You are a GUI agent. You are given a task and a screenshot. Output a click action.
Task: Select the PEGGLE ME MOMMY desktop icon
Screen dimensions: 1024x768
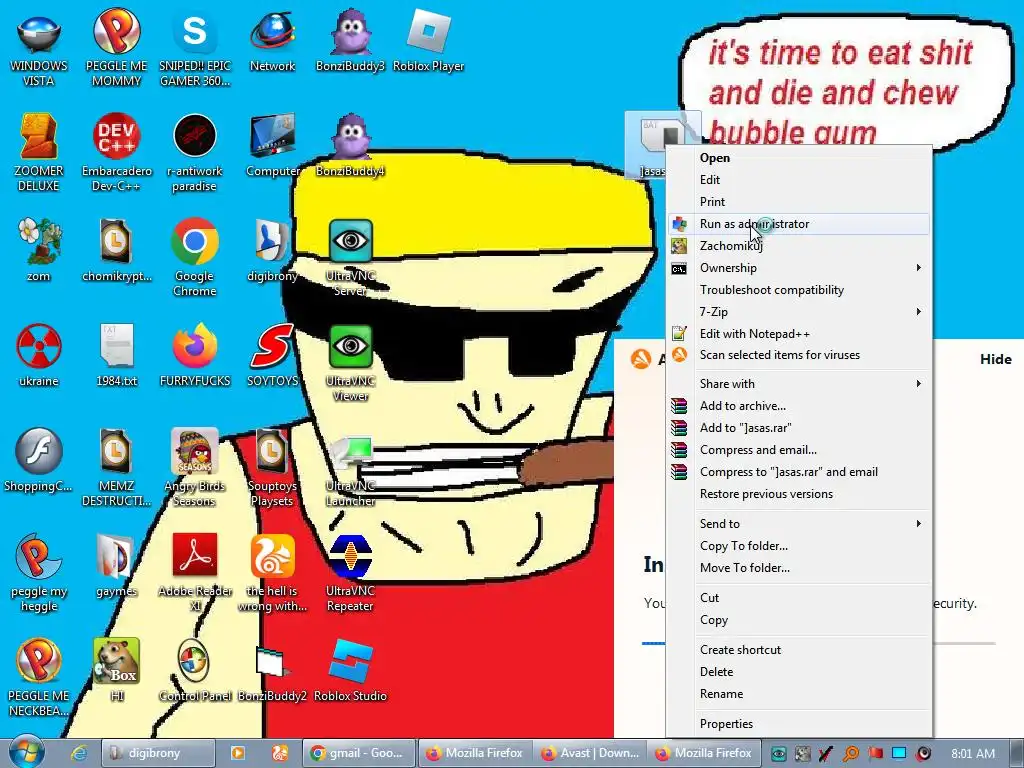click(116, 47)
